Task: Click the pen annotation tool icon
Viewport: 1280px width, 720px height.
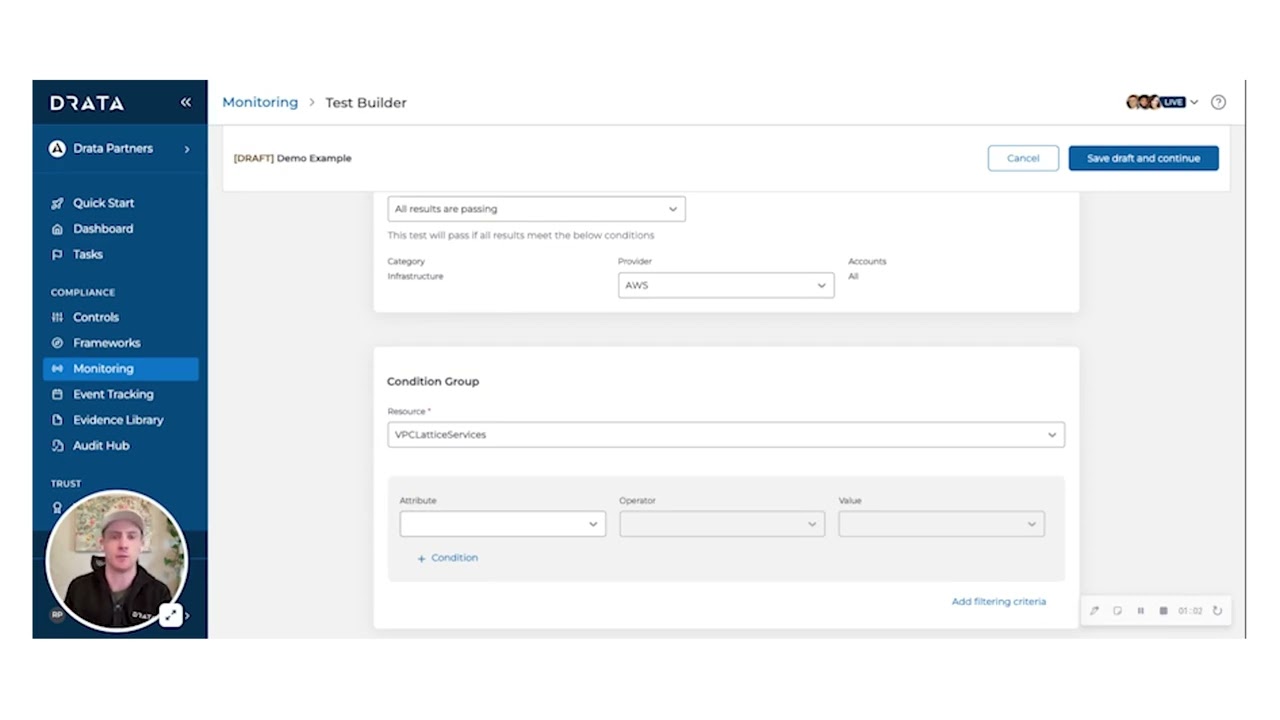Action: pyautogui.click(x=1095, y=611)
